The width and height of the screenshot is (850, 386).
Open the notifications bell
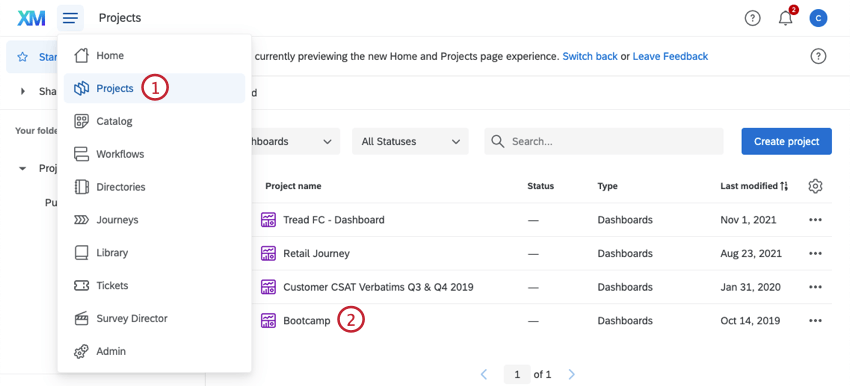[x=785, y=18]
